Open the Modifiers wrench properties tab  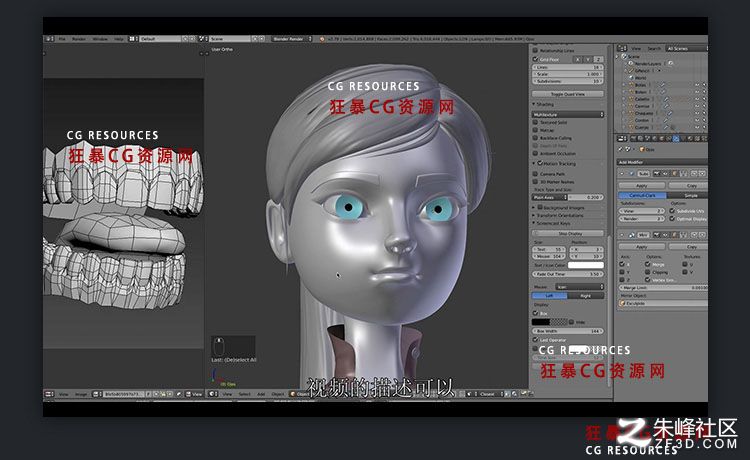(676, 138)
